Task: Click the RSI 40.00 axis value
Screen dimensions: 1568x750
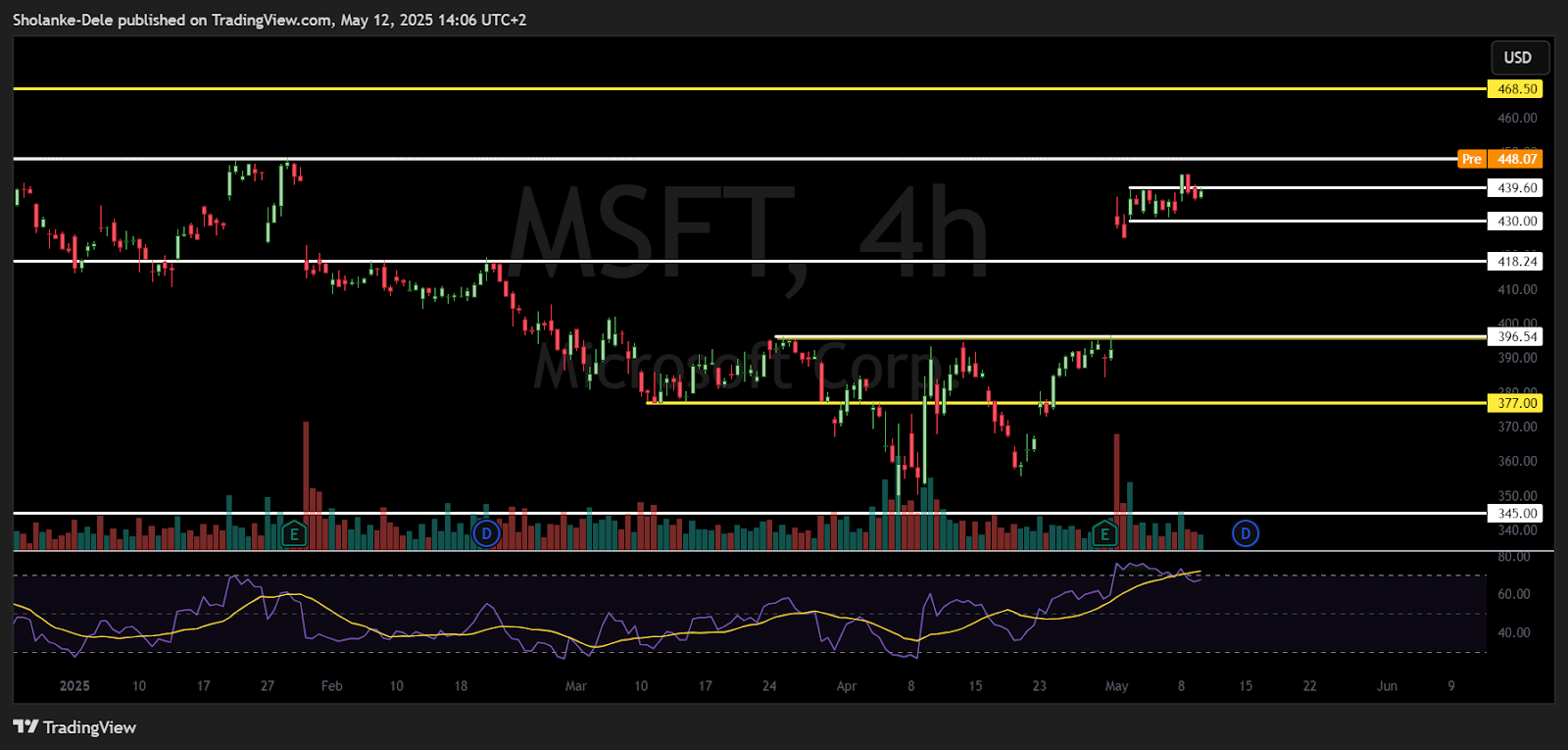Action: 1514,632
